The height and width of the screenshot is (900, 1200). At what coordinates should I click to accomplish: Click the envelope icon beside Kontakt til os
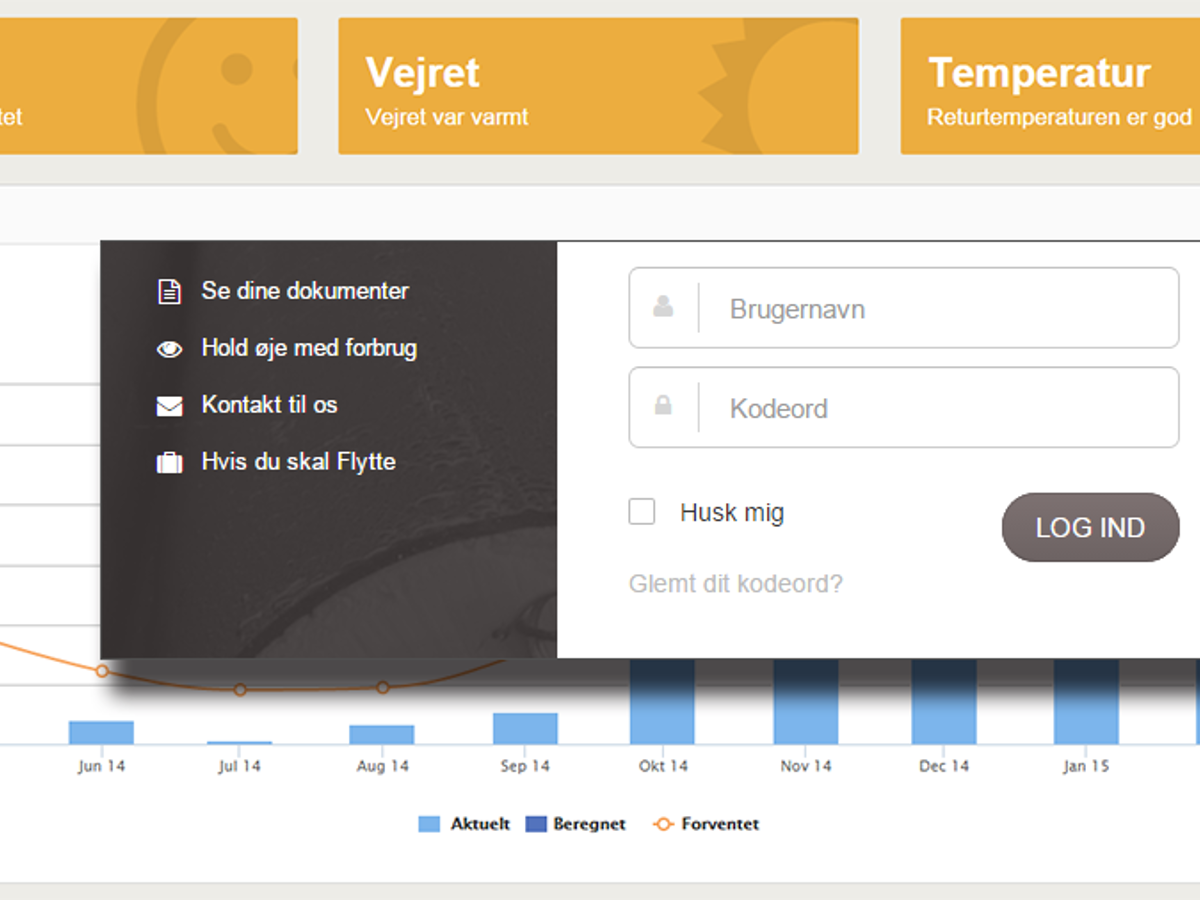tap(170, 406)
